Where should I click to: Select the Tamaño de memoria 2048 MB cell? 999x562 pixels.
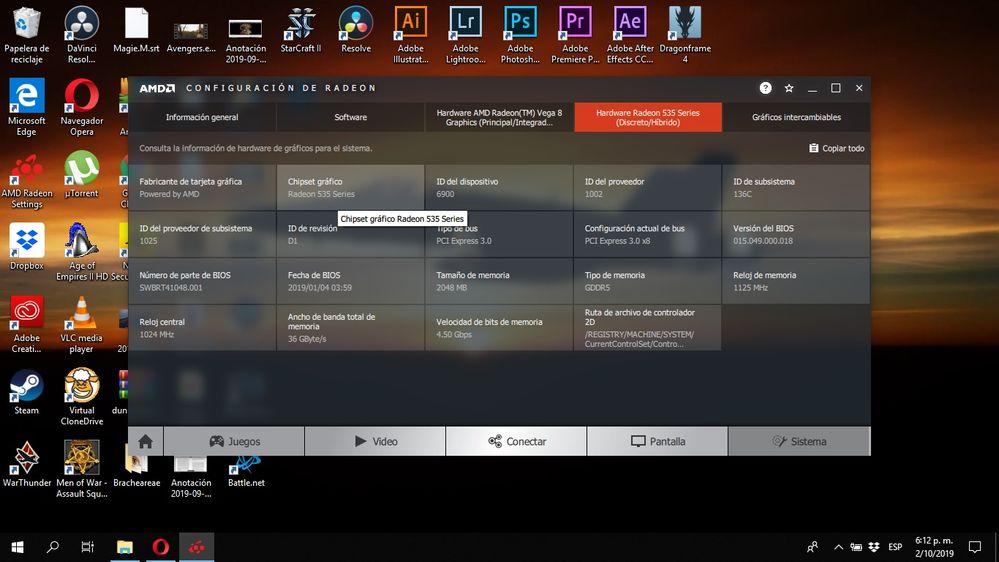click(499, 281)
